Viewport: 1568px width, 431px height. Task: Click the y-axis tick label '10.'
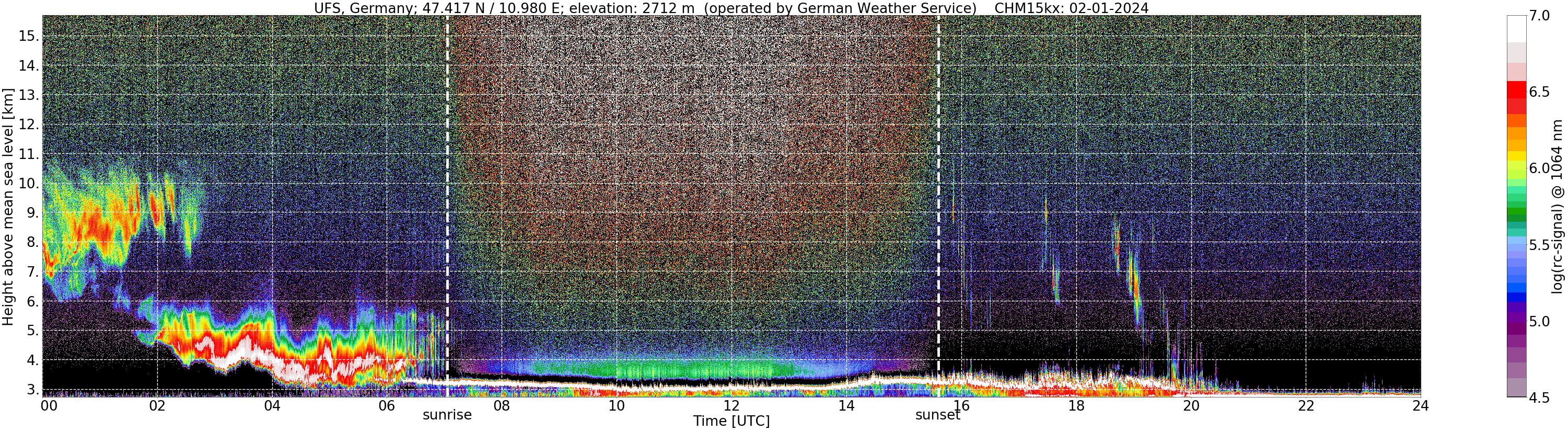click(x=29, y=184)
